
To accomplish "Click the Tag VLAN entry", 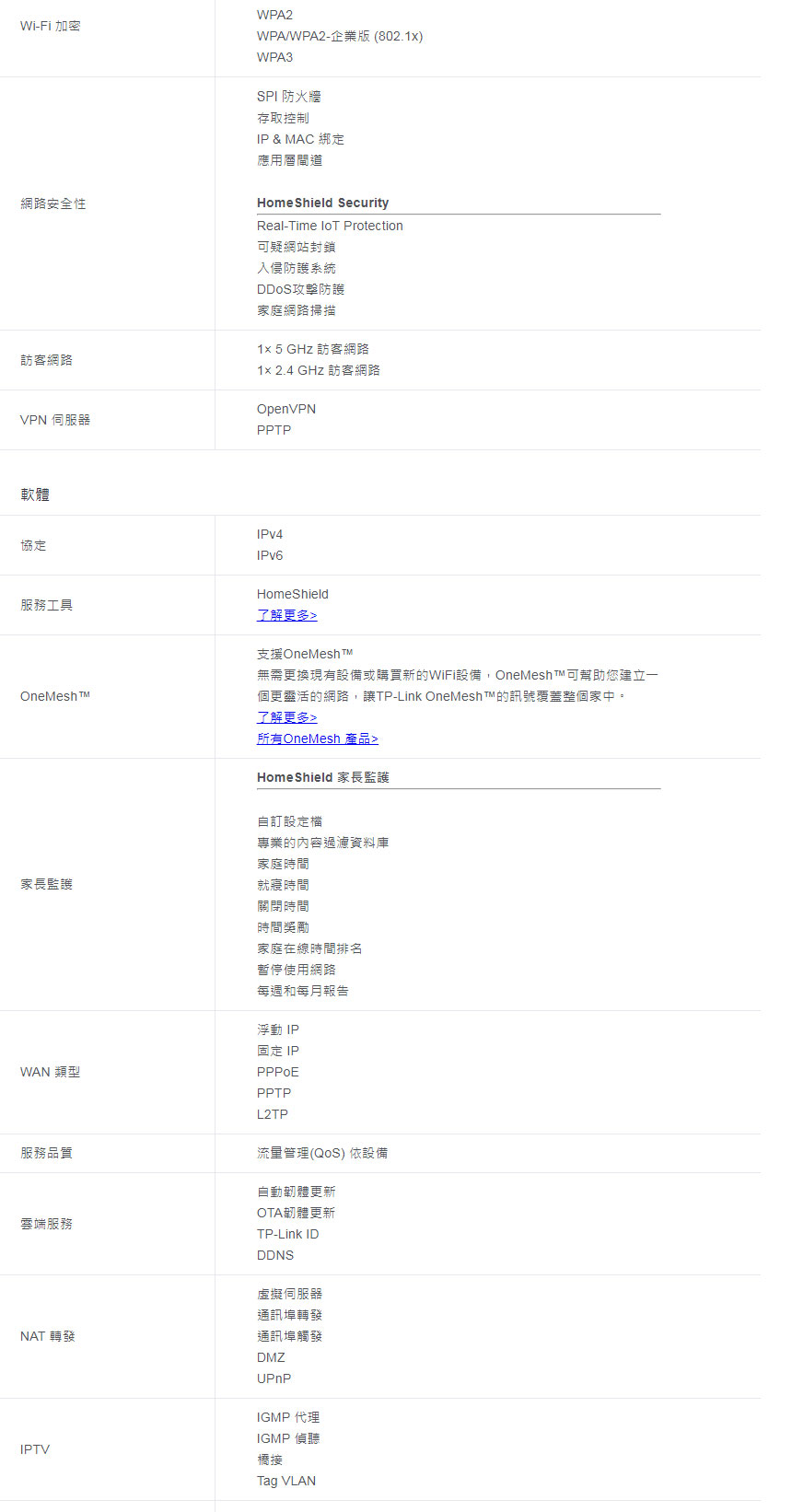I will 286,1481.
